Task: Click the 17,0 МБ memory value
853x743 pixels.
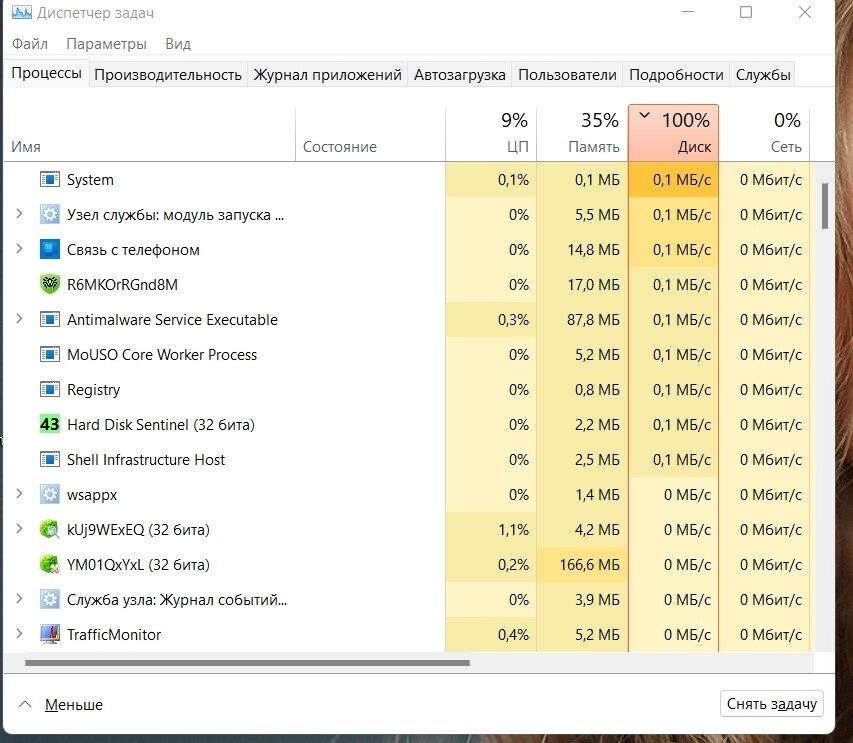Action: click(x=594, y=284)
